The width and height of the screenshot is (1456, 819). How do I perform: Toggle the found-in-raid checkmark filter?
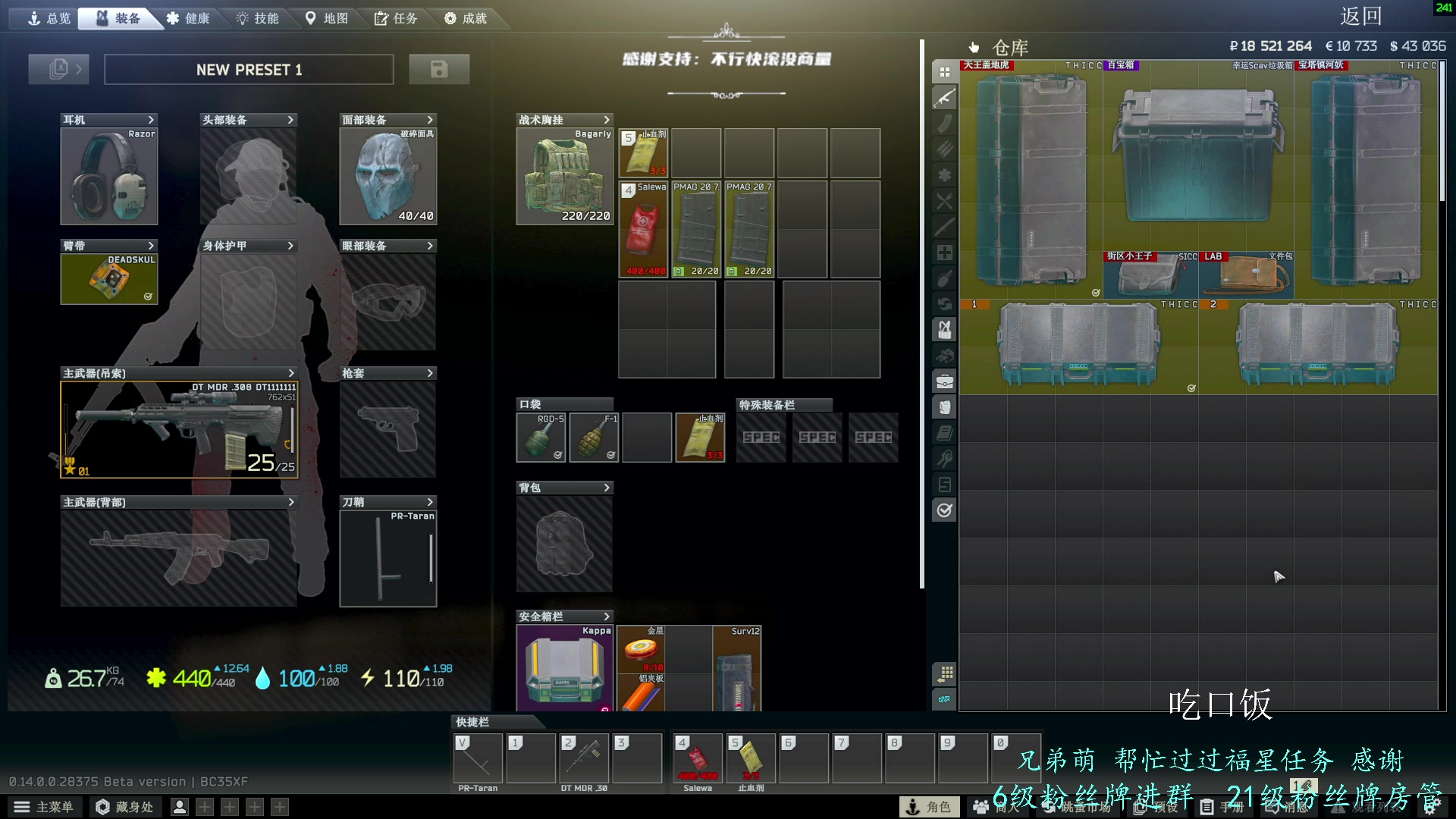point(944,510)
